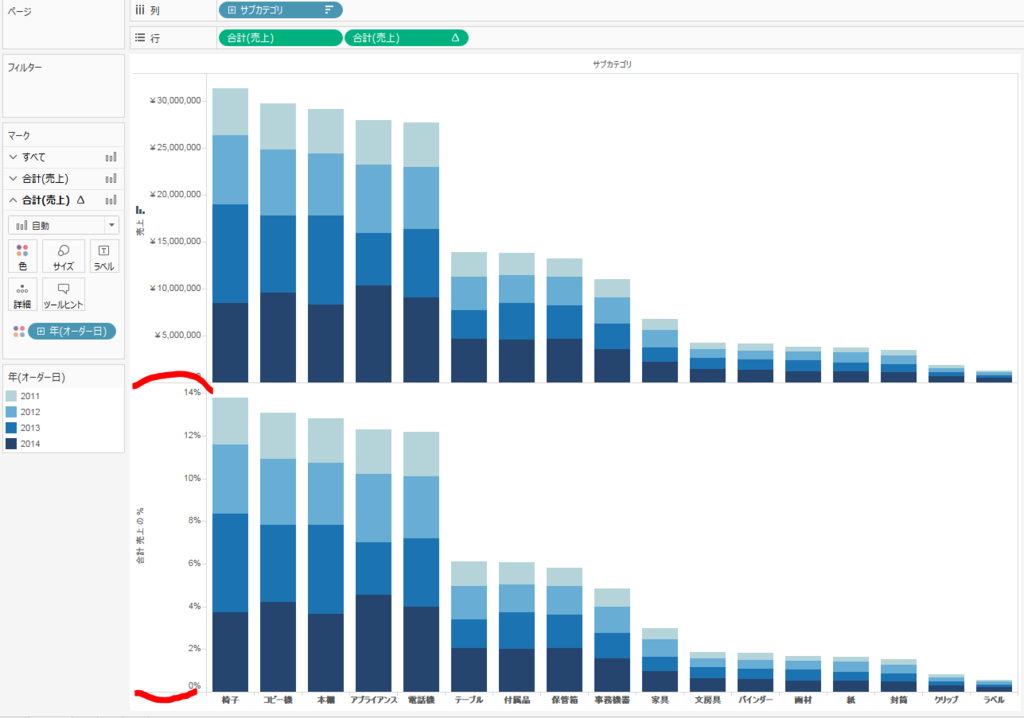The width and height of the screenshot is (1024, 718).
Task: Click the color dots icon beside 年(オーダー日) pill
Action: pyautogui.click(x=19, y=332)
